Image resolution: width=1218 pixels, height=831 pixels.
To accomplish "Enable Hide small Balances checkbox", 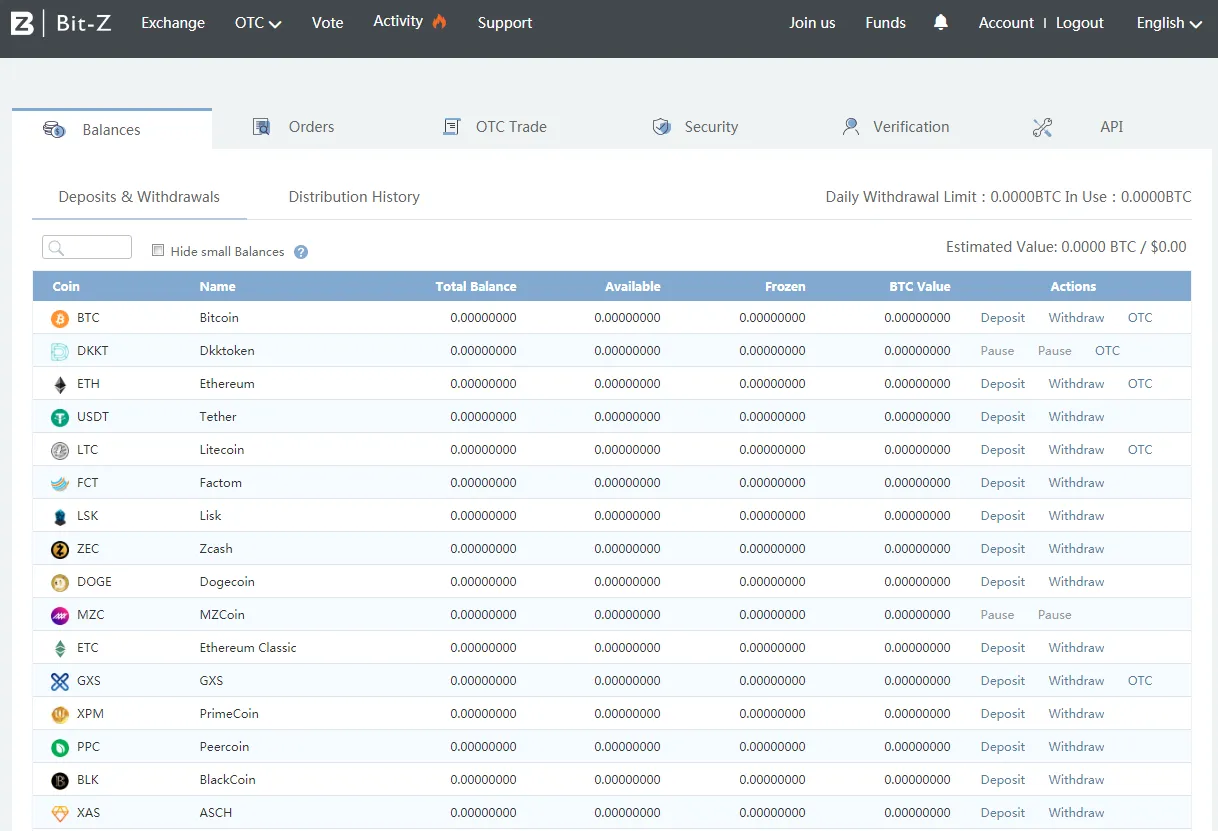I will pos(158,251).
